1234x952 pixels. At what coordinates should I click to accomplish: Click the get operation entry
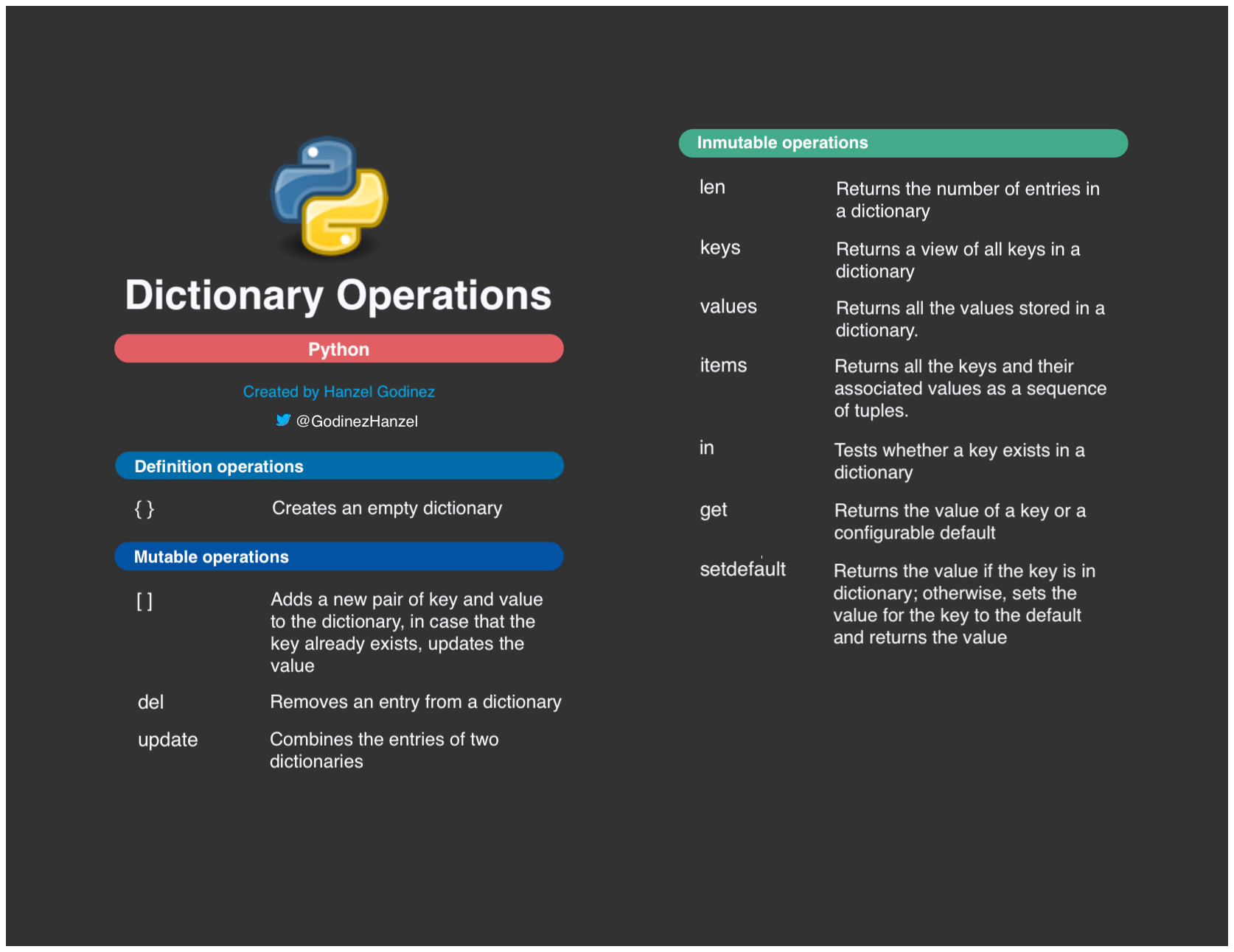(x=713, y=510)
